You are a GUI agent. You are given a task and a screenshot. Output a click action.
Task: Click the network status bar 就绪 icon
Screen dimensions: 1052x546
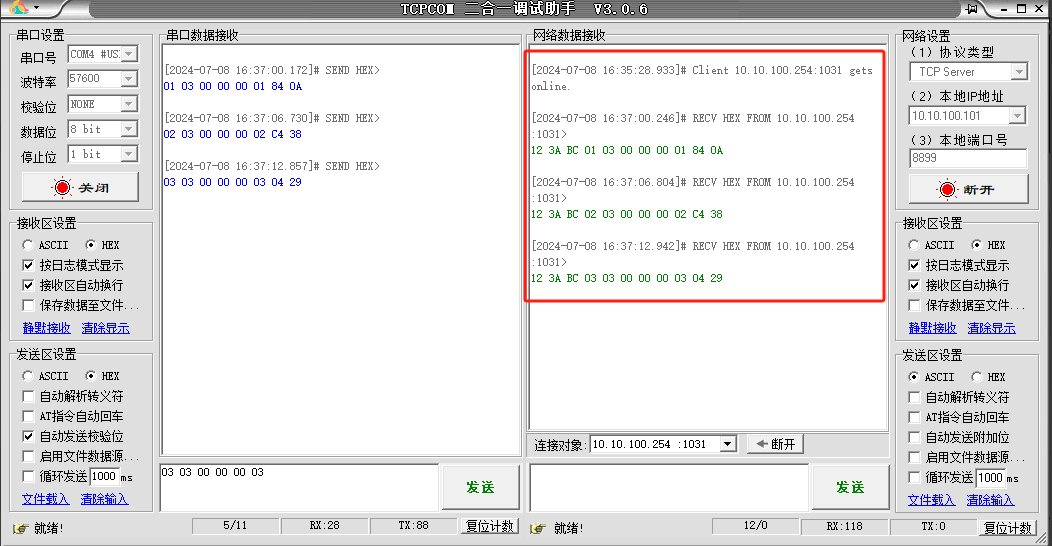tap(538, 528)
